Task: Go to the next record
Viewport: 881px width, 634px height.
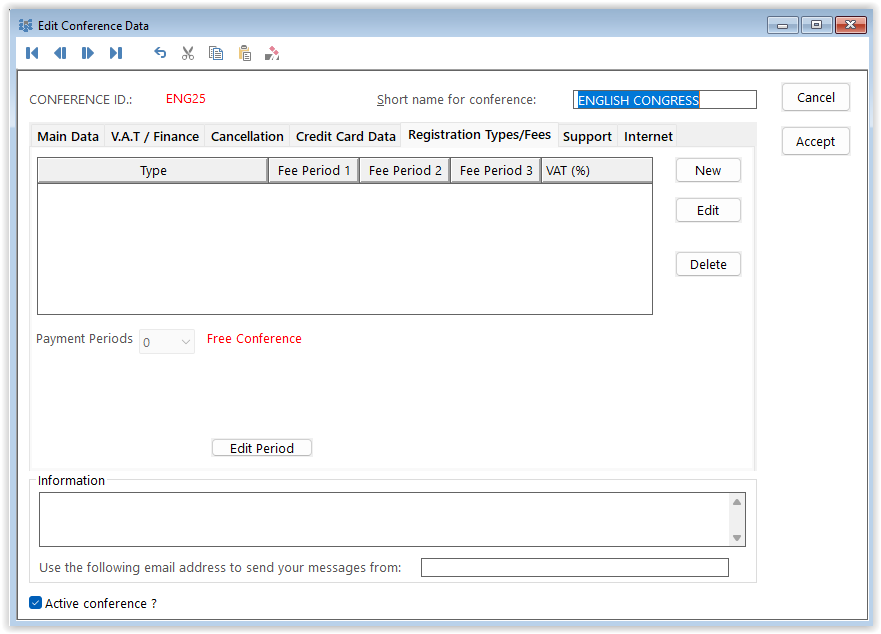Action: click(x=88, y=53)
